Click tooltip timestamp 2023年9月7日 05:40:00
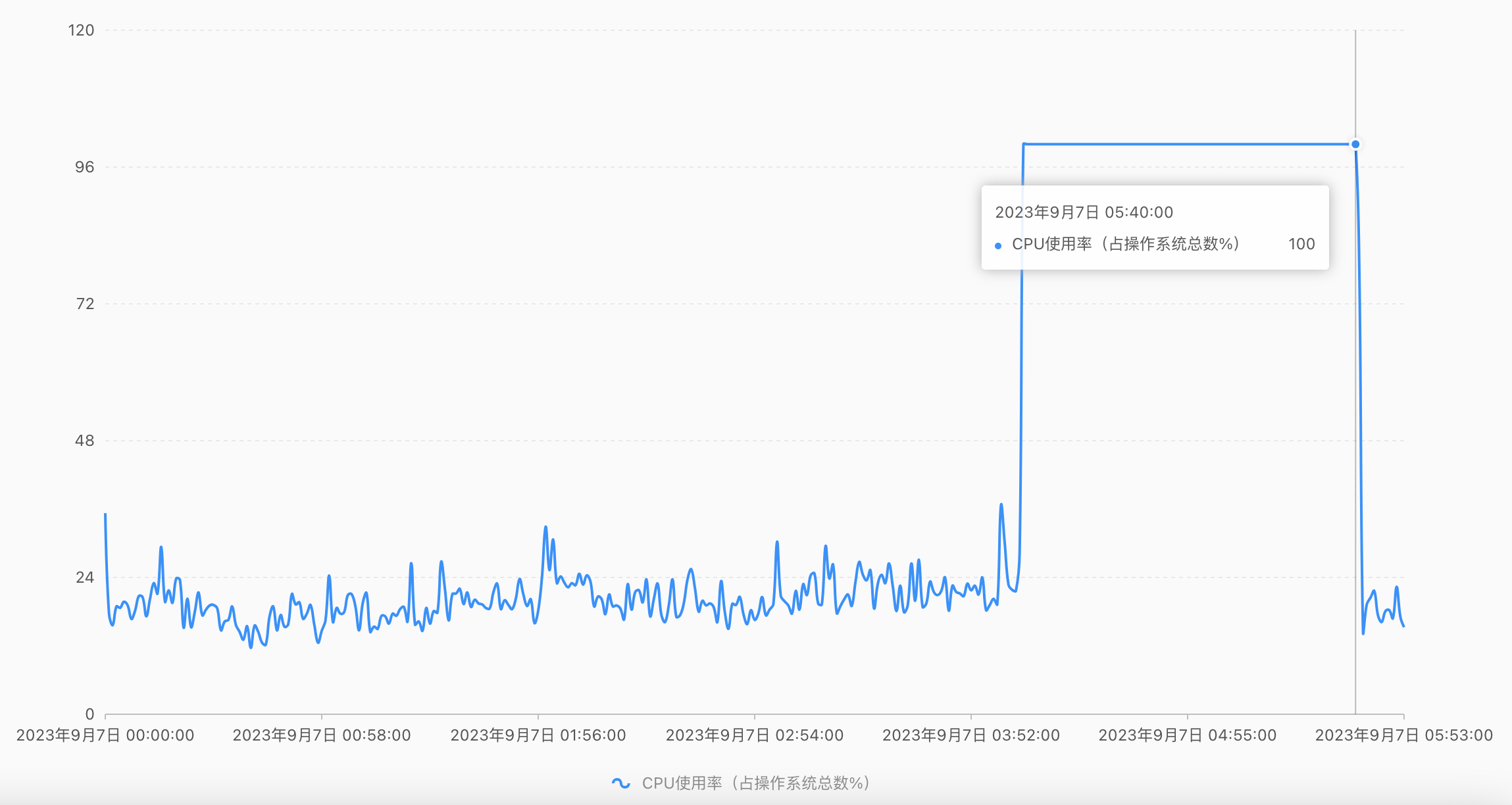 coord(1084,212)
